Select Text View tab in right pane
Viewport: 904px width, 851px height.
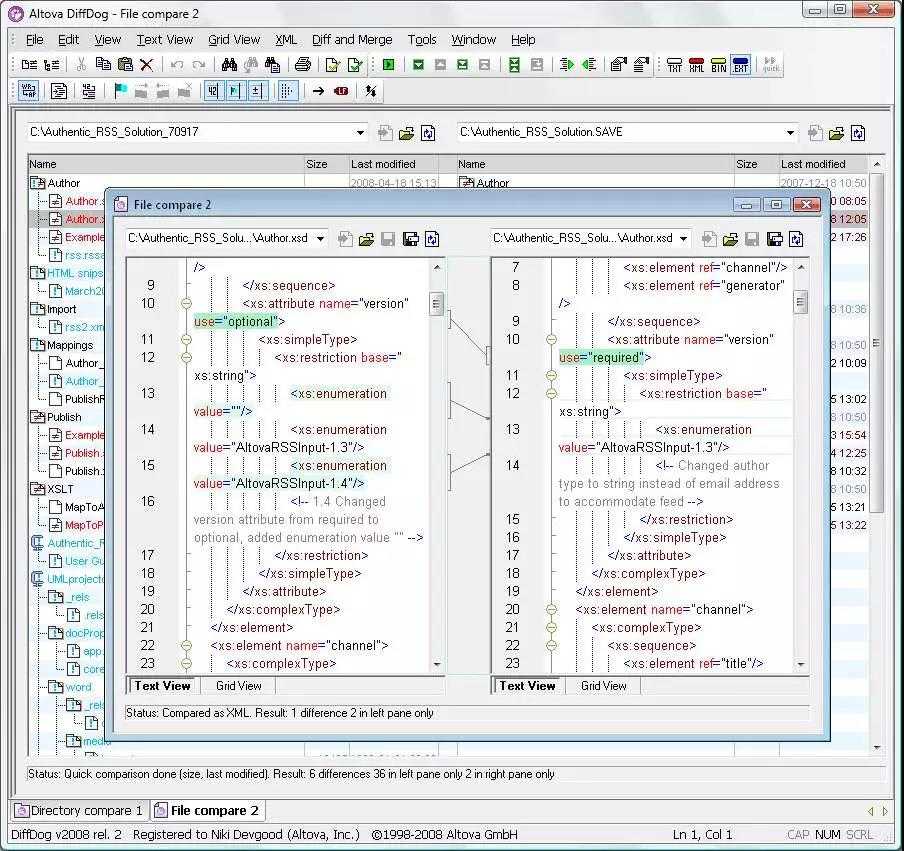point(527,686)
